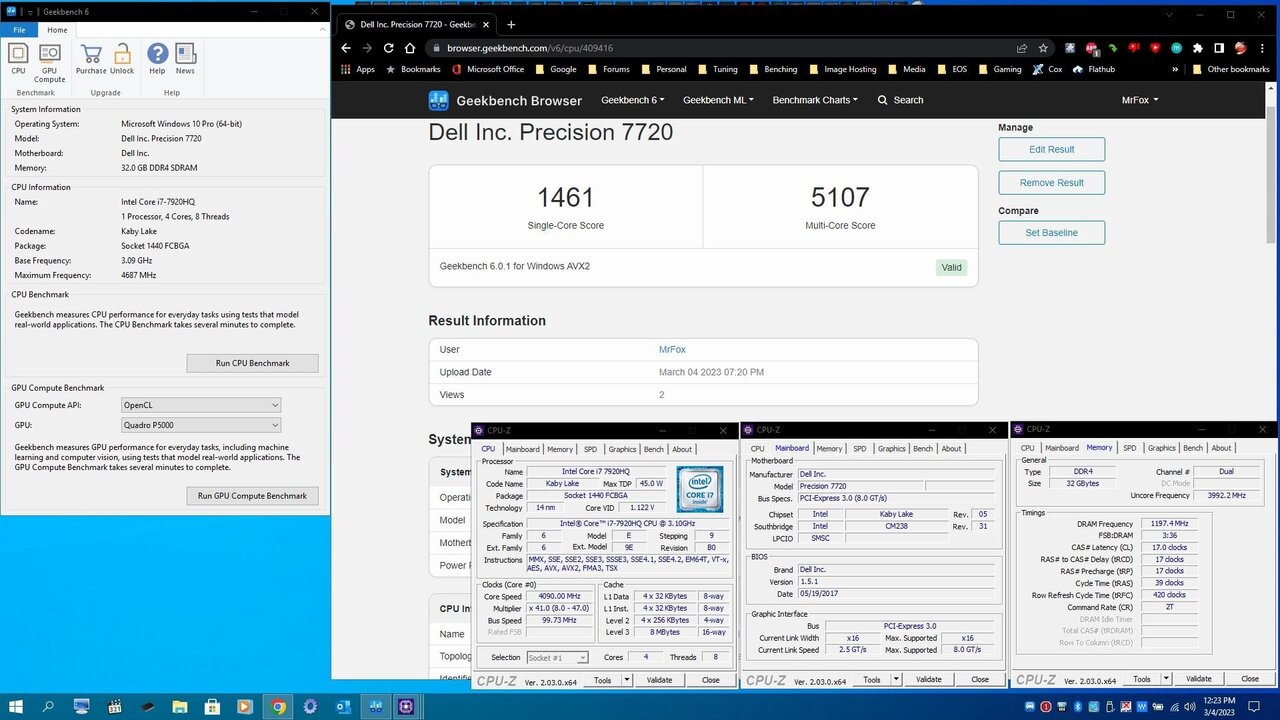Open the MrFox account dropdown
Image resolution: width=1280 pixels, height=720 pixels.
click(x=1139, y=100)
